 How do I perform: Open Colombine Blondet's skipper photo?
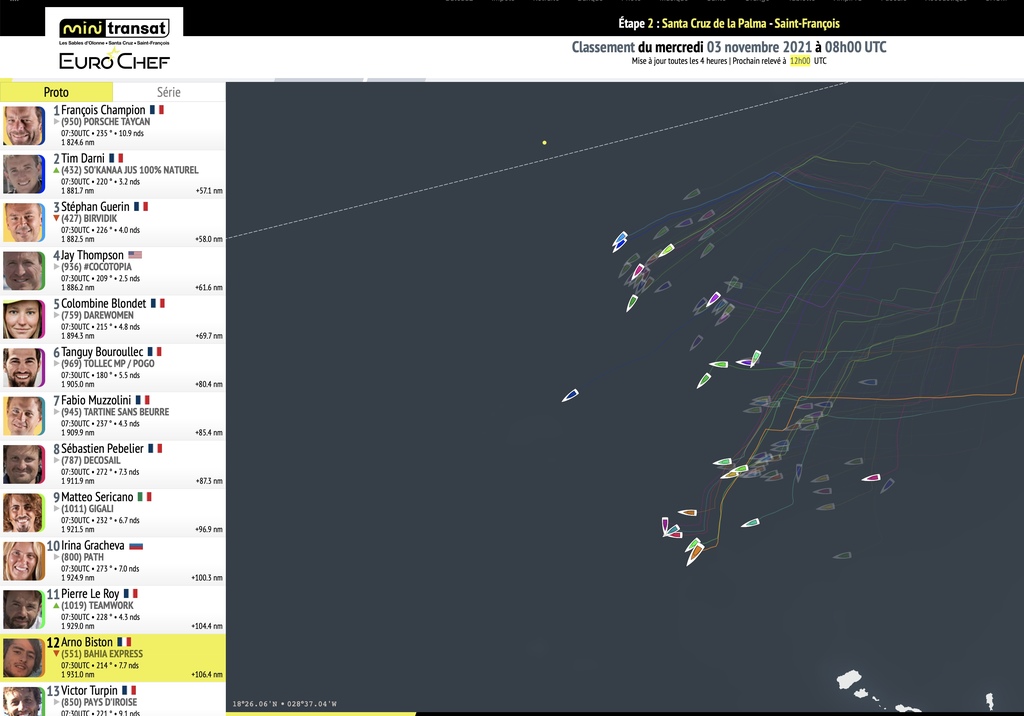(x=24, y=319)
